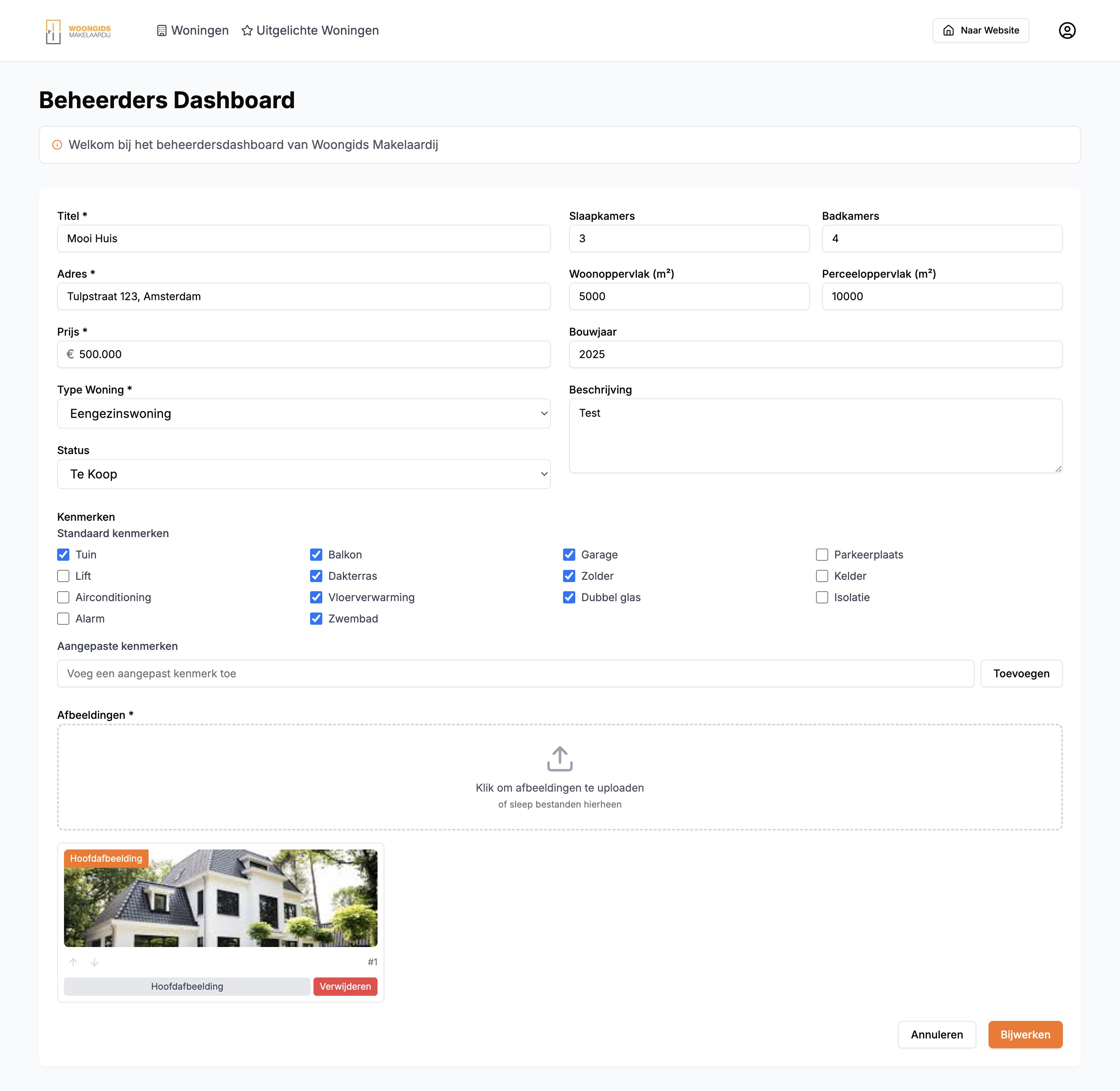Click the custom kenmerk input field
The height and width of the screenshot is (1091, 1120).
[515, 673]
